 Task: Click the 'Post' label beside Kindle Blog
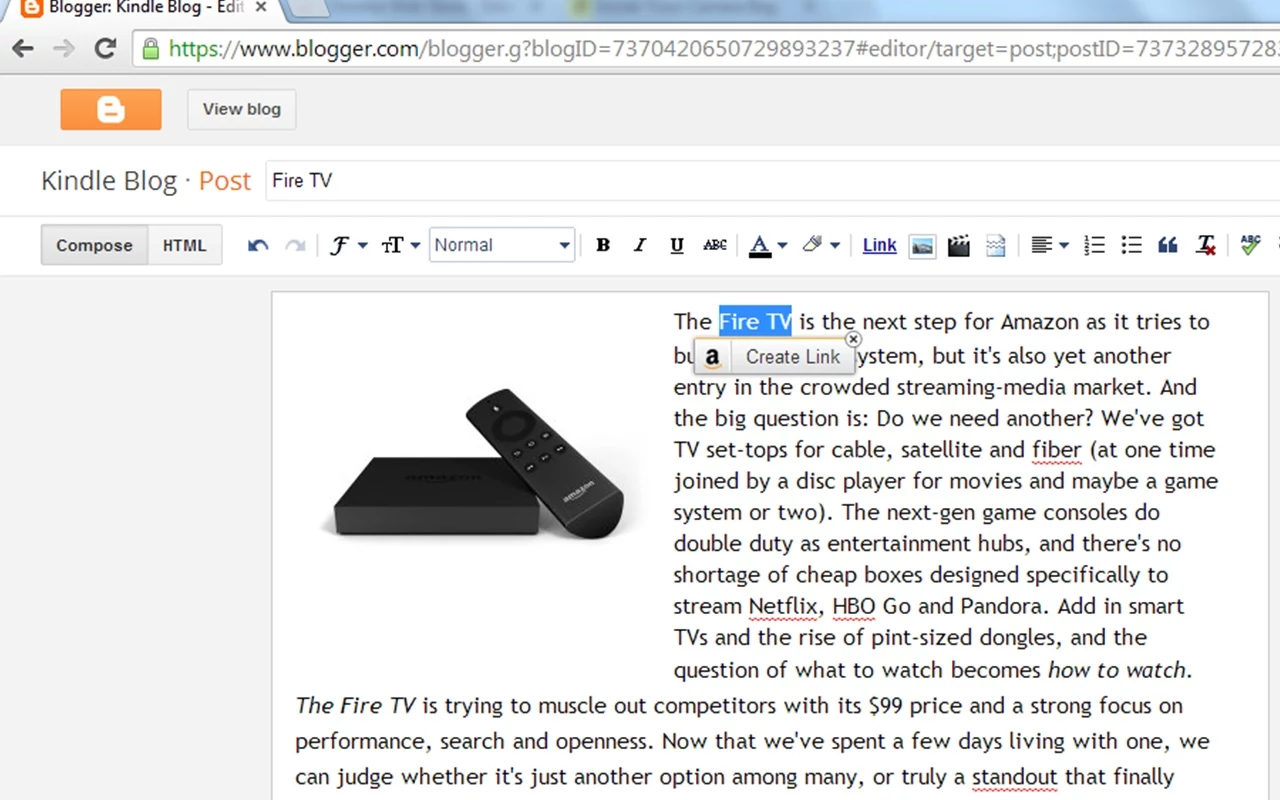coord(224,181)
